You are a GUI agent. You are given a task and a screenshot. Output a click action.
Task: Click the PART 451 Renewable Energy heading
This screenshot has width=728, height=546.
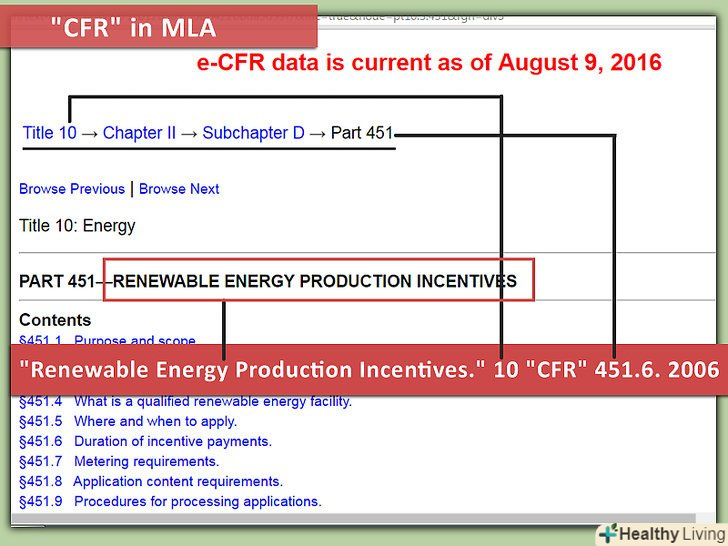click(x=268, y=281)
